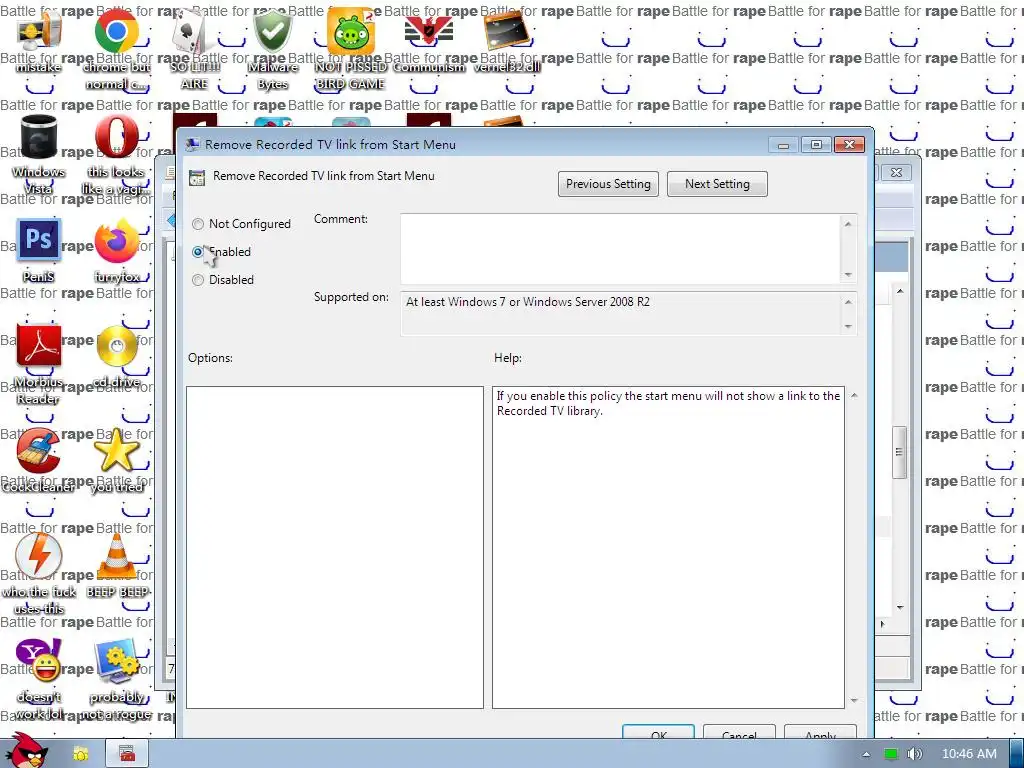Open the pinned yellow taskbar icon
This screenshot has height=768, width=1024.
81,754
